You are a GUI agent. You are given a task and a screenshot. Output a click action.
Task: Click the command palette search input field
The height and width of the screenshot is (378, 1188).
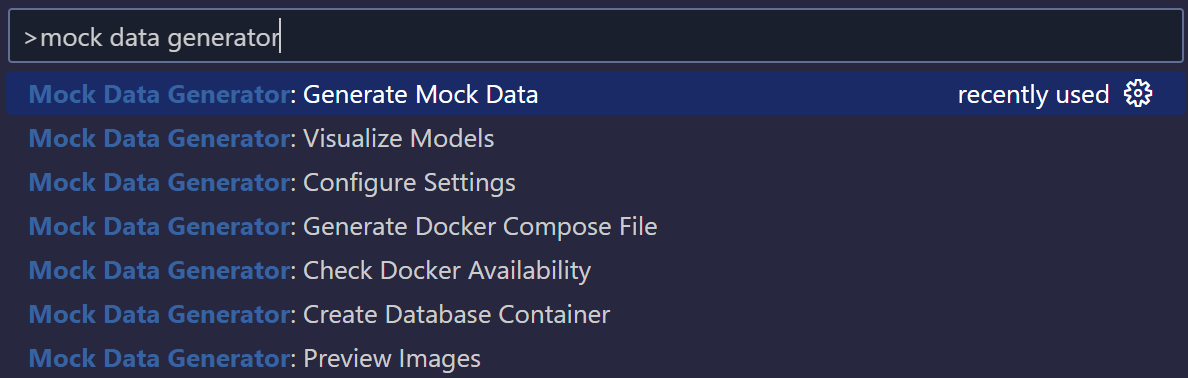pos(596,36)
